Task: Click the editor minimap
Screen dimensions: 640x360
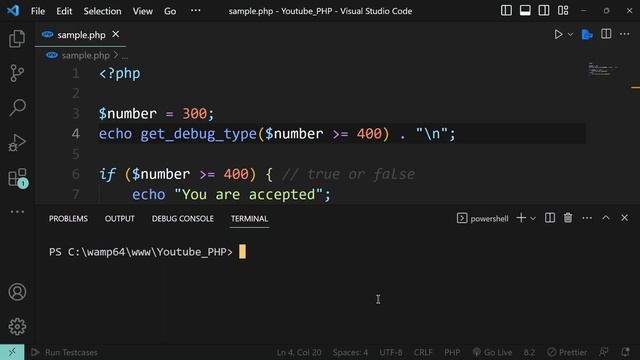Action: [x=603, y=69]
